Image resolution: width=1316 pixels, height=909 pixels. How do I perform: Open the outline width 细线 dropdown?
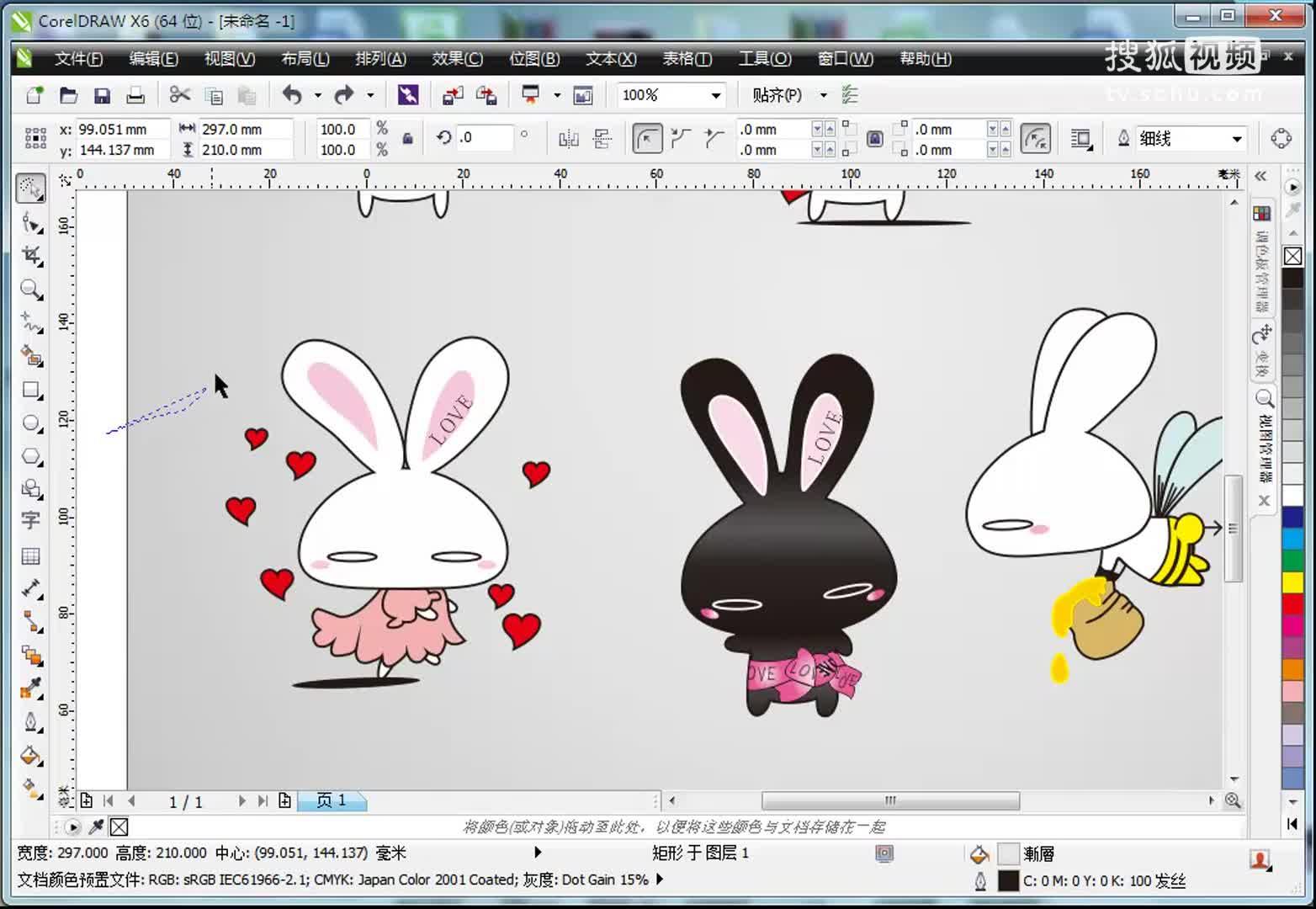[1236, 139]
